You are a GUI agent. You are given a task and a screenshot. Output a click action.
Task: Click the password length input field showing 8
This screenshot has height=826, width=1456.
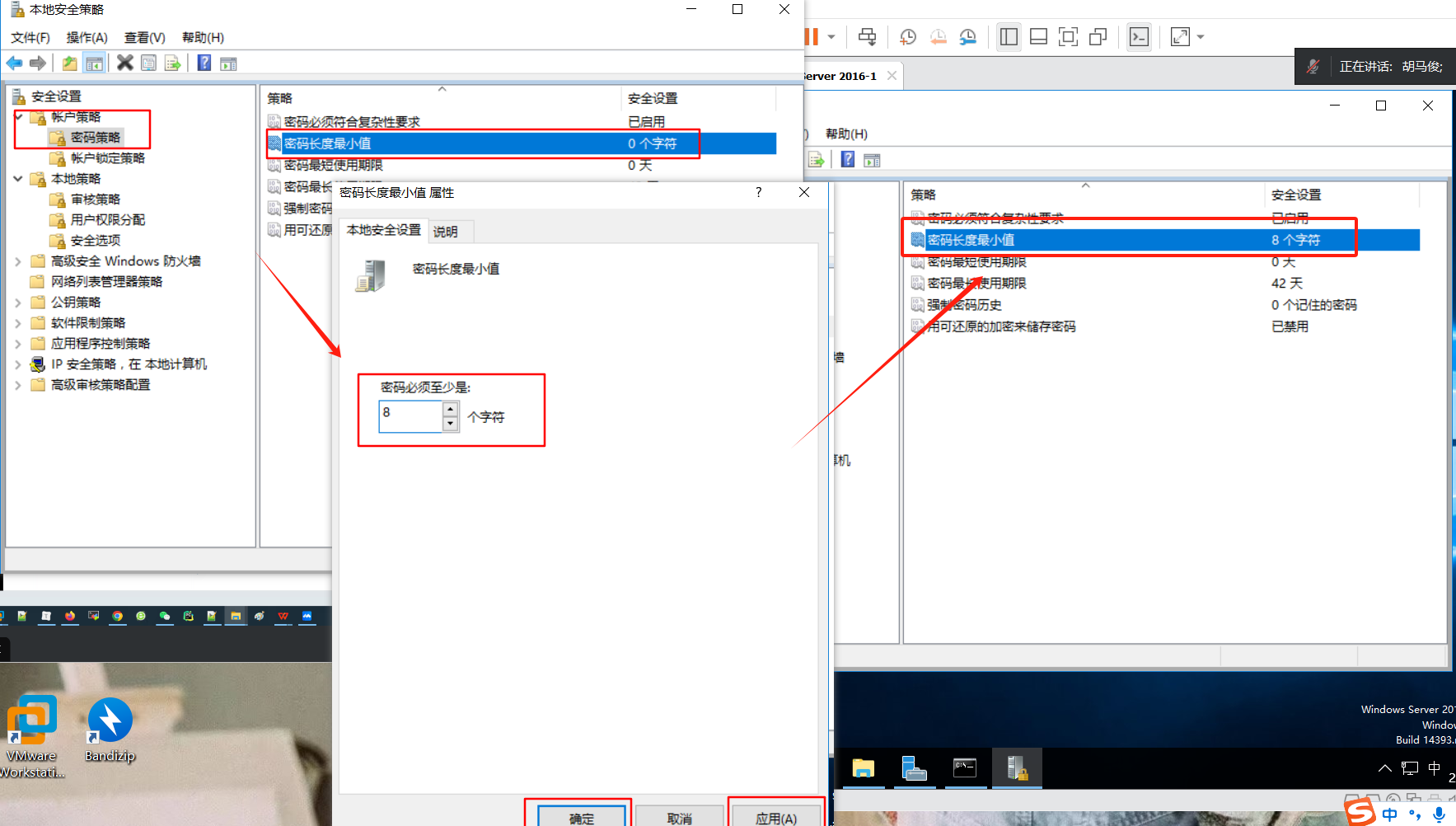410,416
